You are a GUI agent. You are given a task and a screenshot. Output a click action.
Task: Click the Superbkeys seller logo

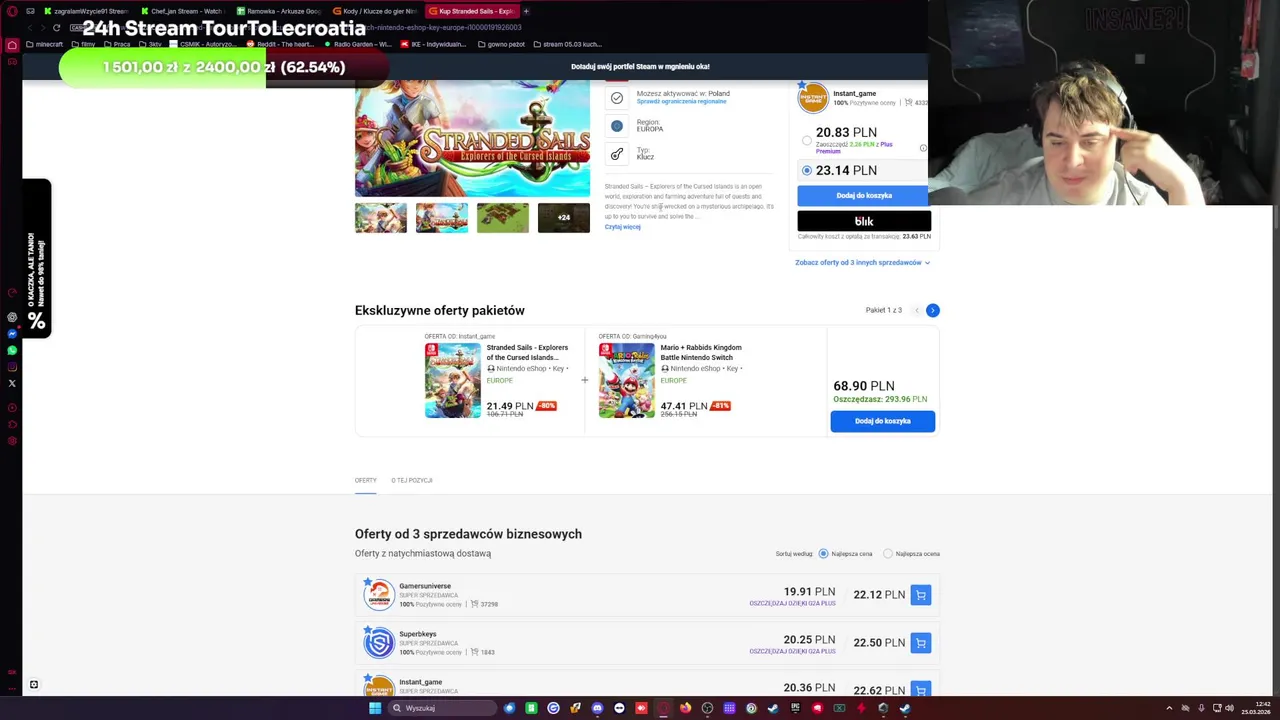click(379, 643)
